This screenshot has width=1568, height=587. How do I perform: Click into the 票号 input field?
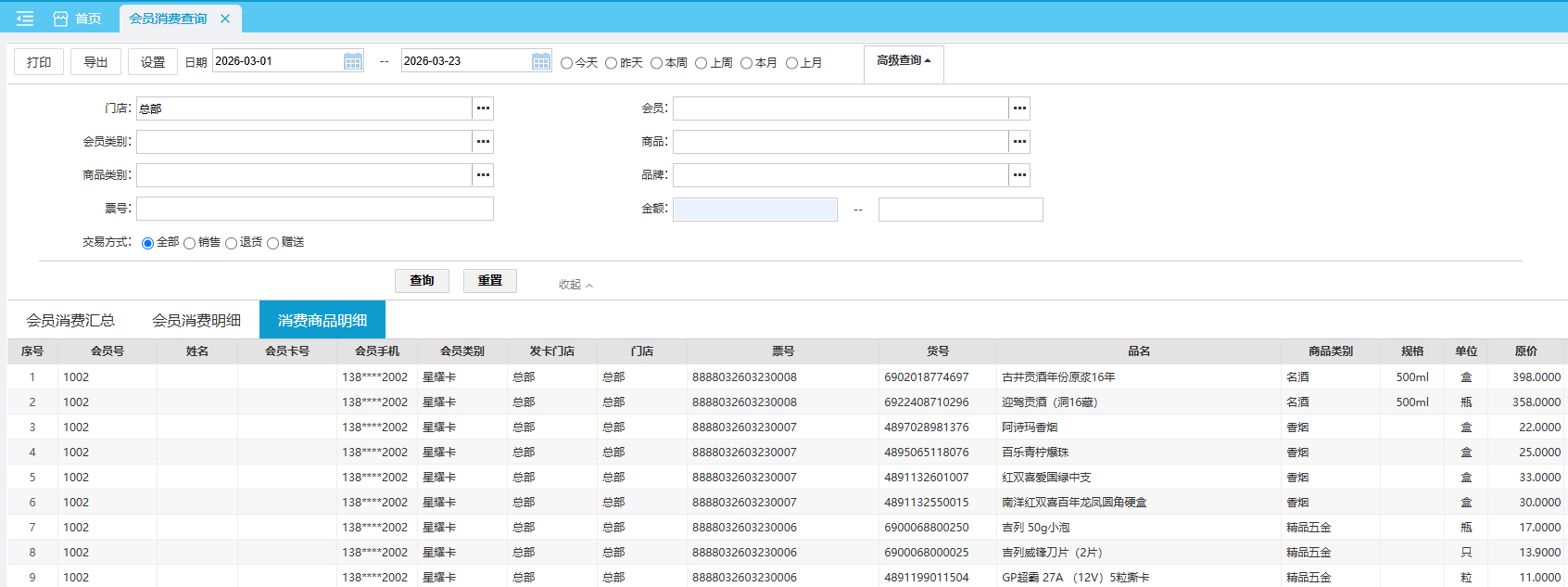point(314,209)
